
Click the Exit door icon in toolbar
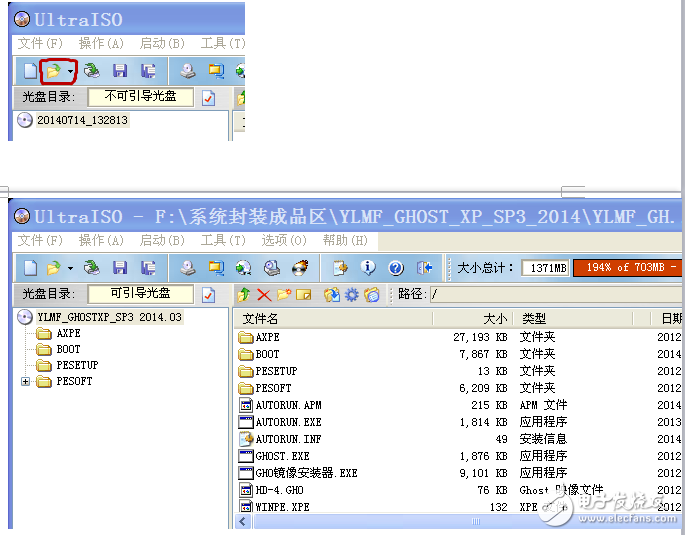tap(424, 268)
